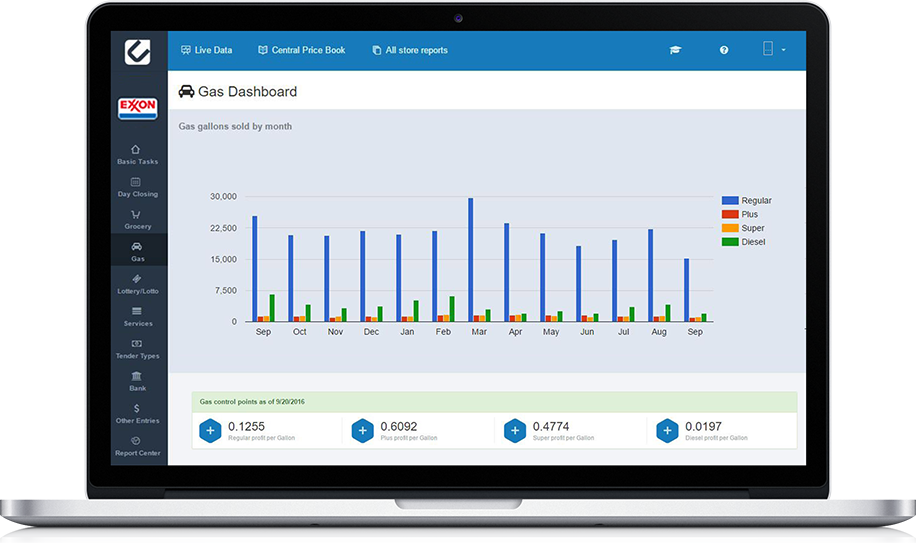This screenshot has width=916, height=543.
Task: Open Day Closing calendar icon
Action: [x=136, y=182]
